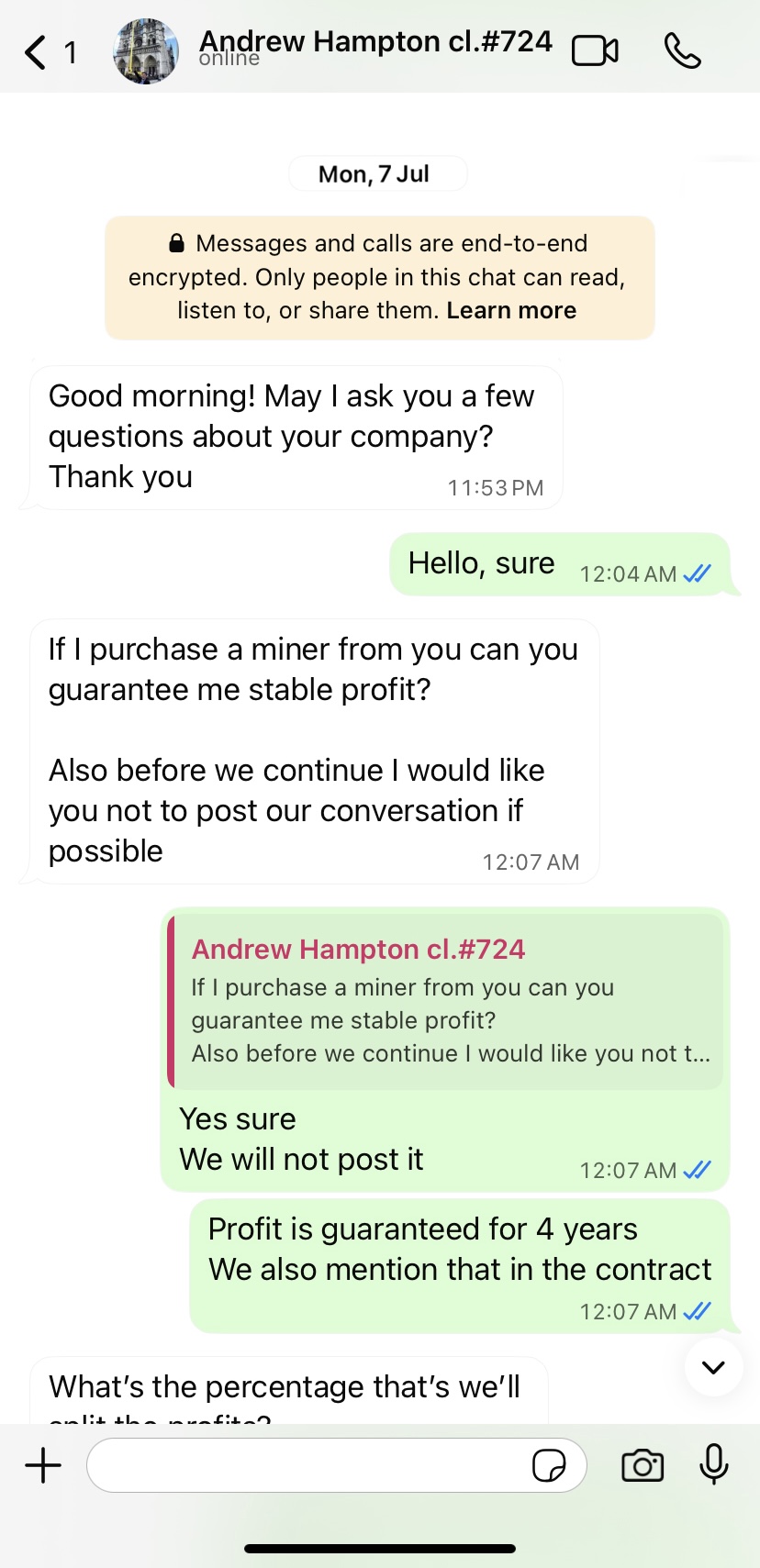
Task: Tap Learn more in the encryption notice
Action: (511, 310)
